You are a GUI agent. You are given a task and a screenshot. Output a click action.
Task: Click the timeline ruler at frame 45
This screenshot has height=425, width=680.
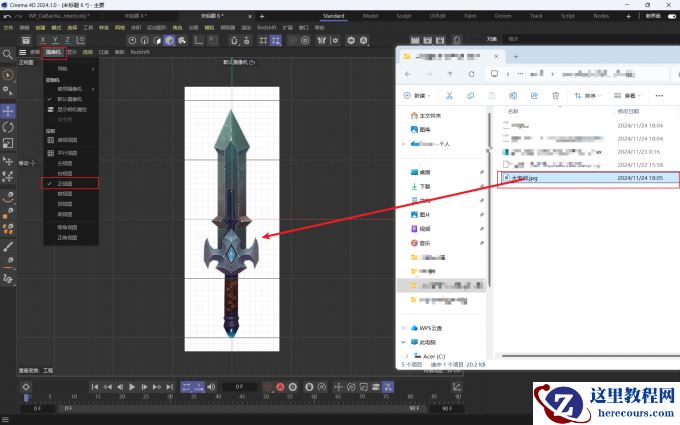(242, 396)
